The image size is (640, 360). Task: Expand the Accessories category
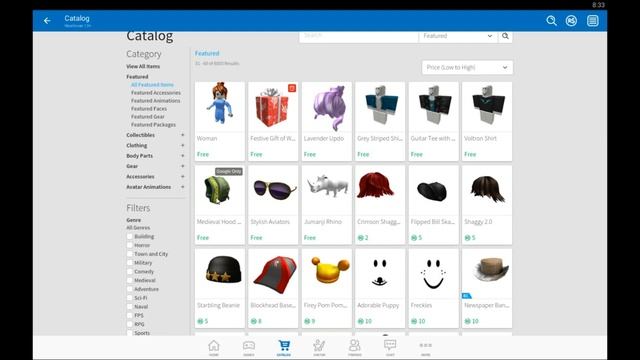coord(182,177)
